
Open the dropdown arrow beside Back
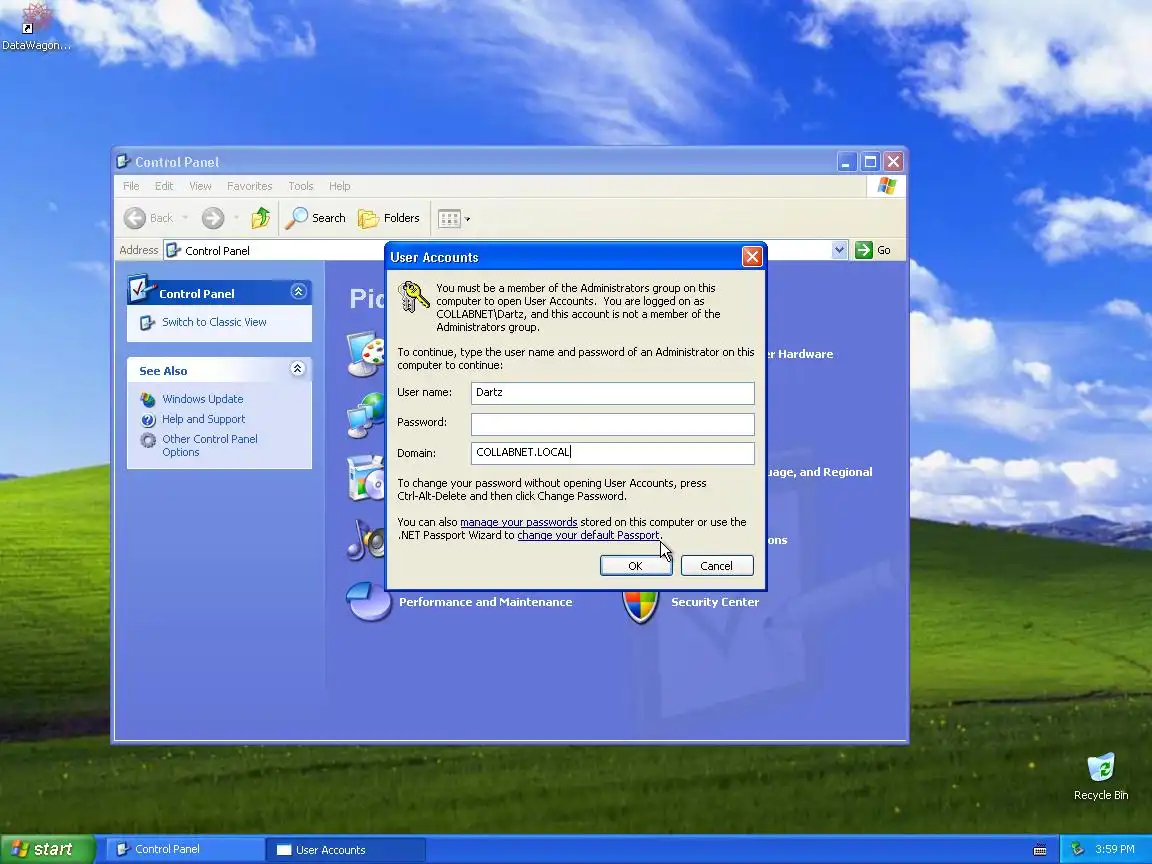185,218
